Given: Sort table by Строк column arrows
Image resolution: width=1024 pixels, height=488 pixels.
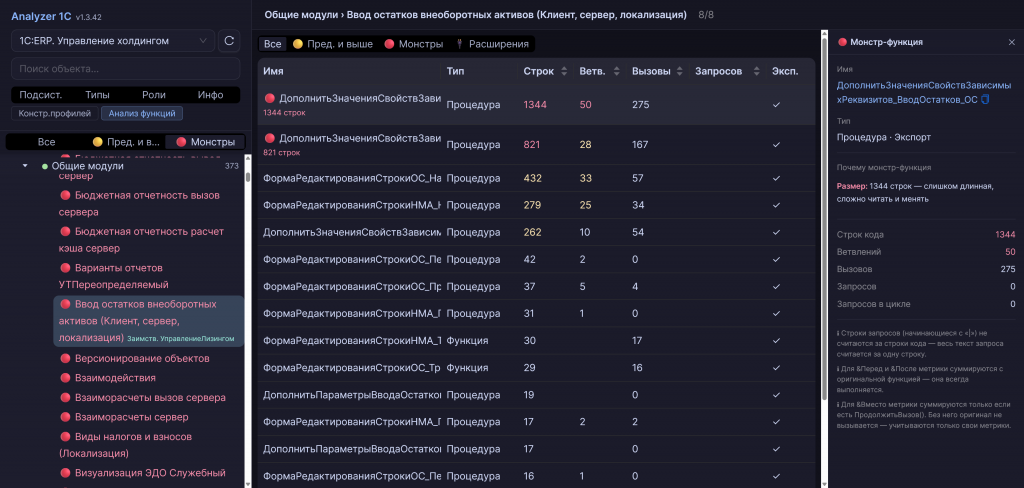Looking at the screenshot, I should (565, 72).
